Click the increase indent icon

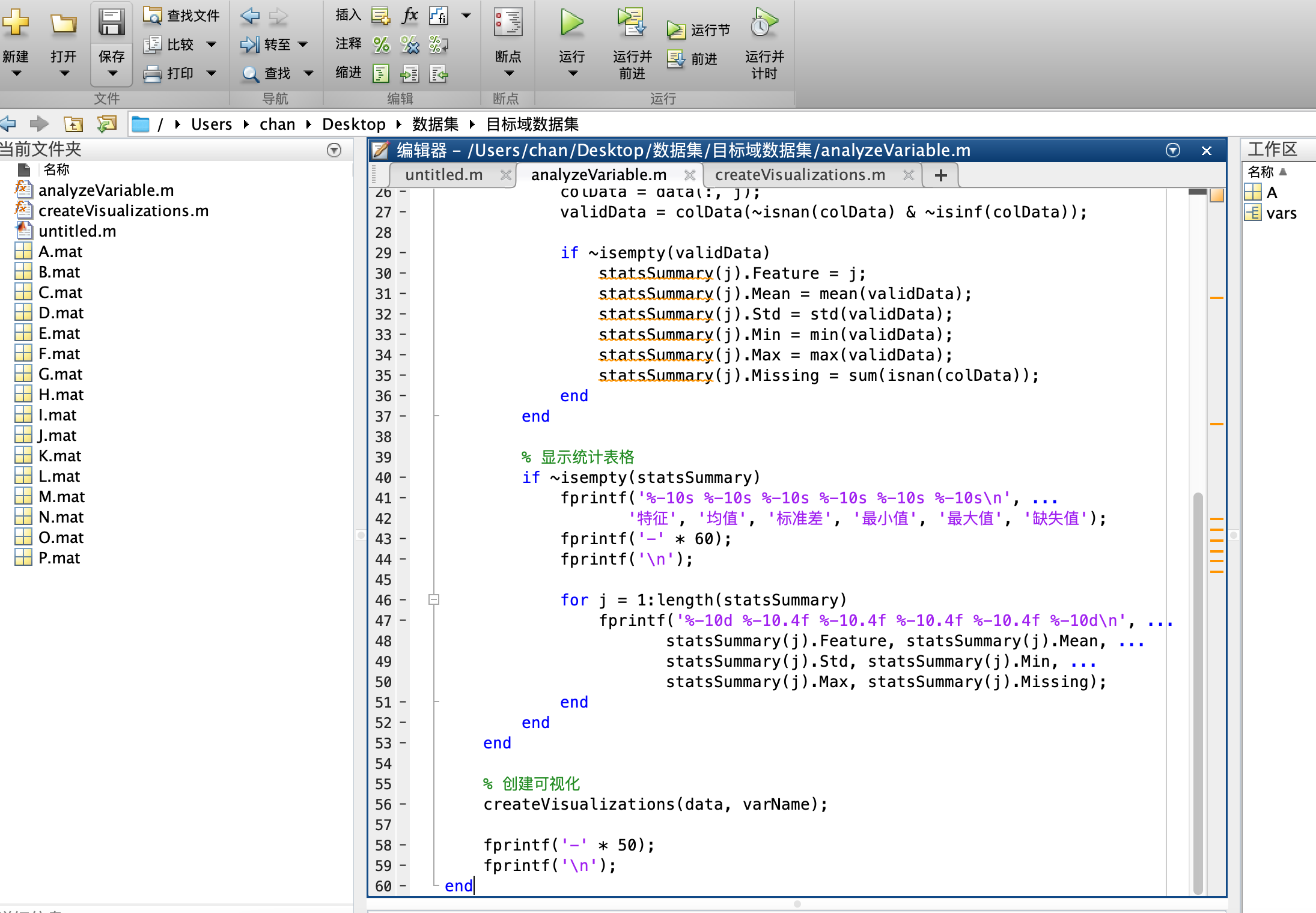pyautogui.click(x=410, y=74)
